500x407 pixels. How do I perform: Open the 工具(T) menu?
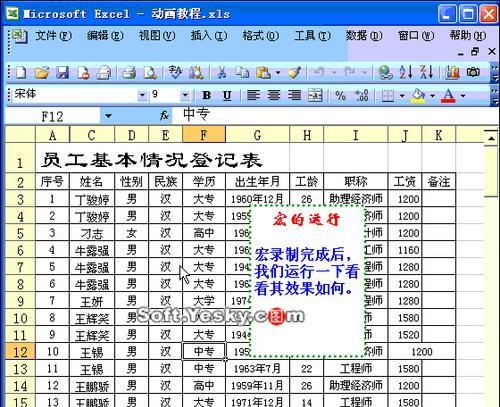coord(312,35)
